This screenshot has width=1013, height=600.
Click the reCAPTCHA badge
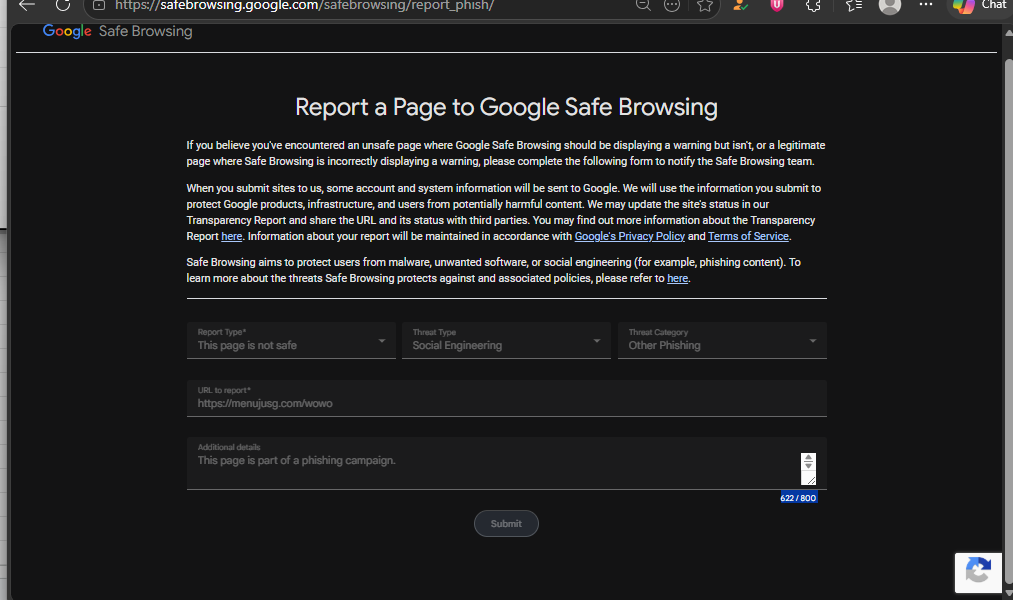(978, 572)
